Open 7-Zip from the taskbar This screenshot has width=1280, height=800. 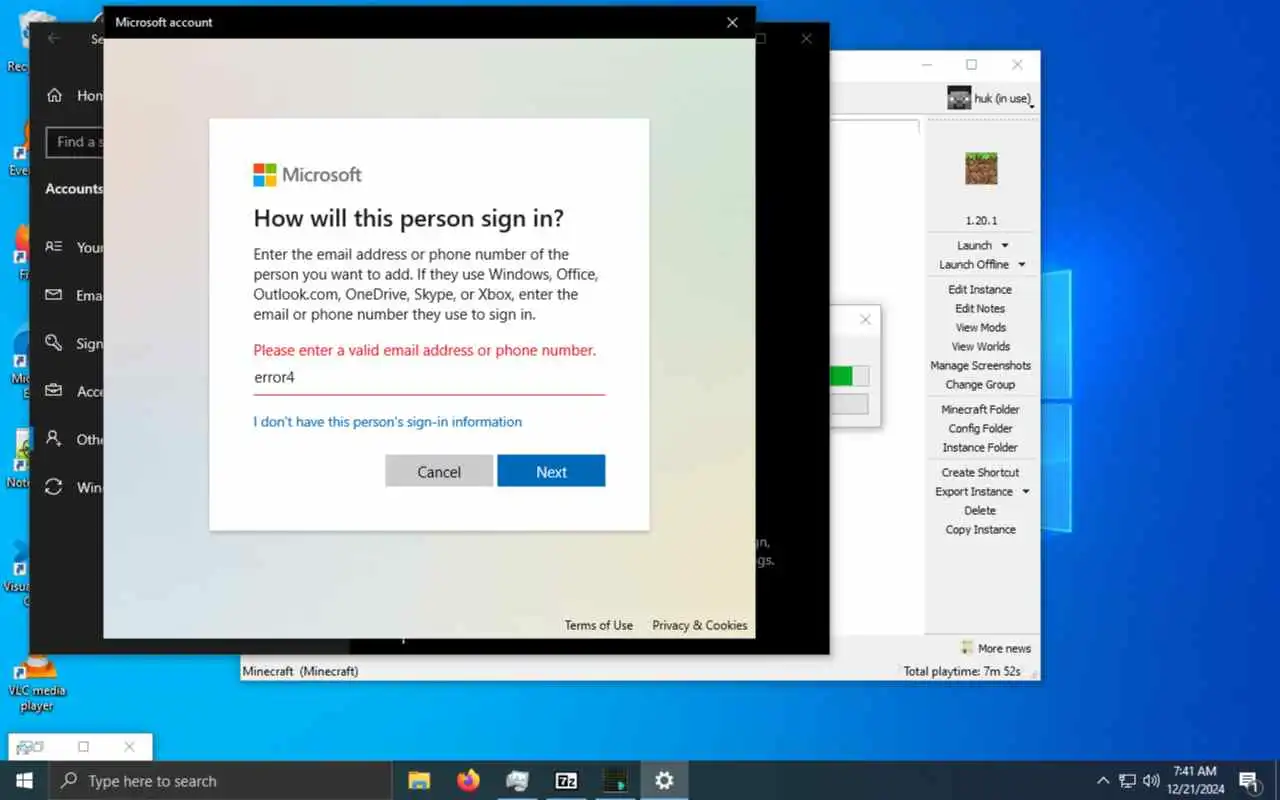tap(566, 781)
